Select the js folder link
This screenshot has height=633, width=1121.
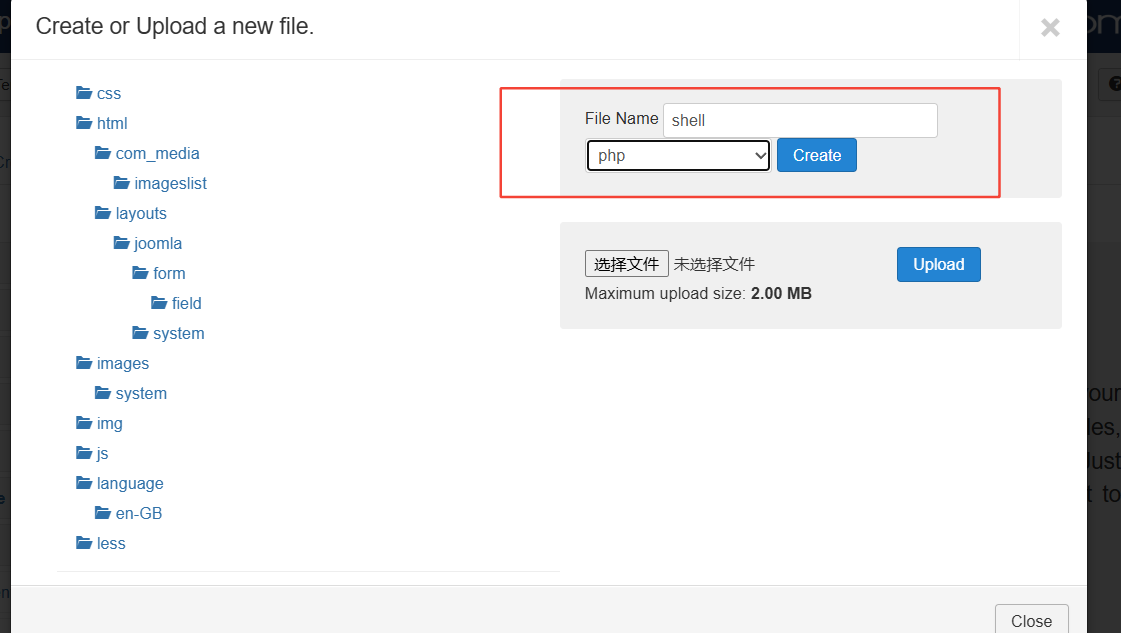pos(102,454)
